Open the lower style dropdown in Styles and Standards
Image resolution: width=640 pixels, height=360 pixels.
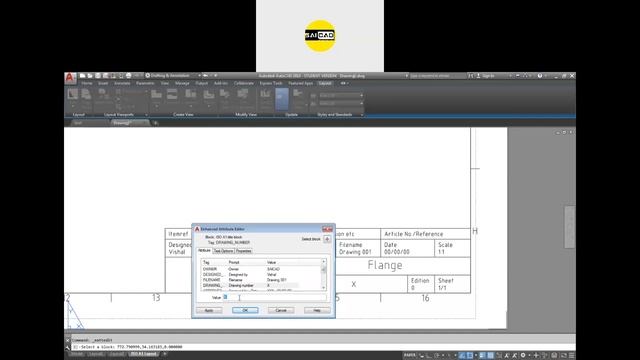point(341,104)
